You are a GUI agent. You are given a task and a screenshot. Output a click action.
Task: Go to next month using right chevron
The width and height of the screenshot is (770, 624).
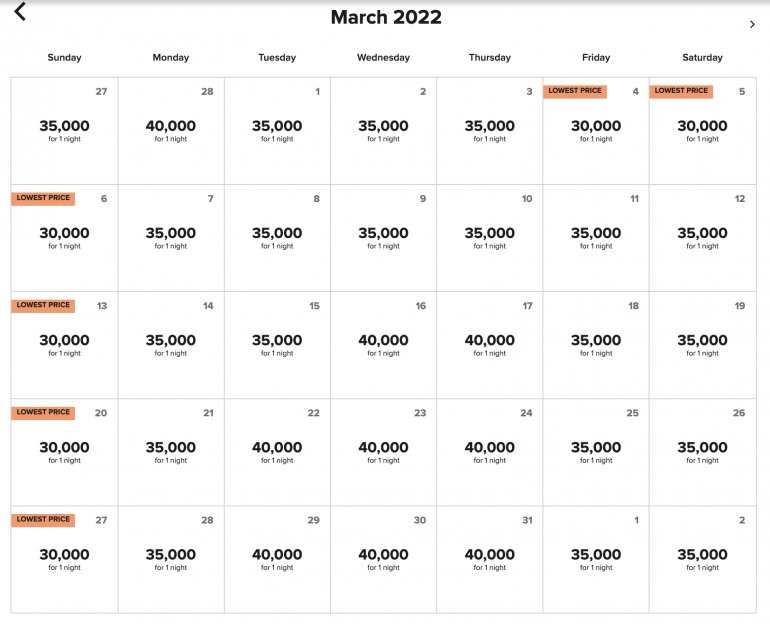[x=752, y=25]
